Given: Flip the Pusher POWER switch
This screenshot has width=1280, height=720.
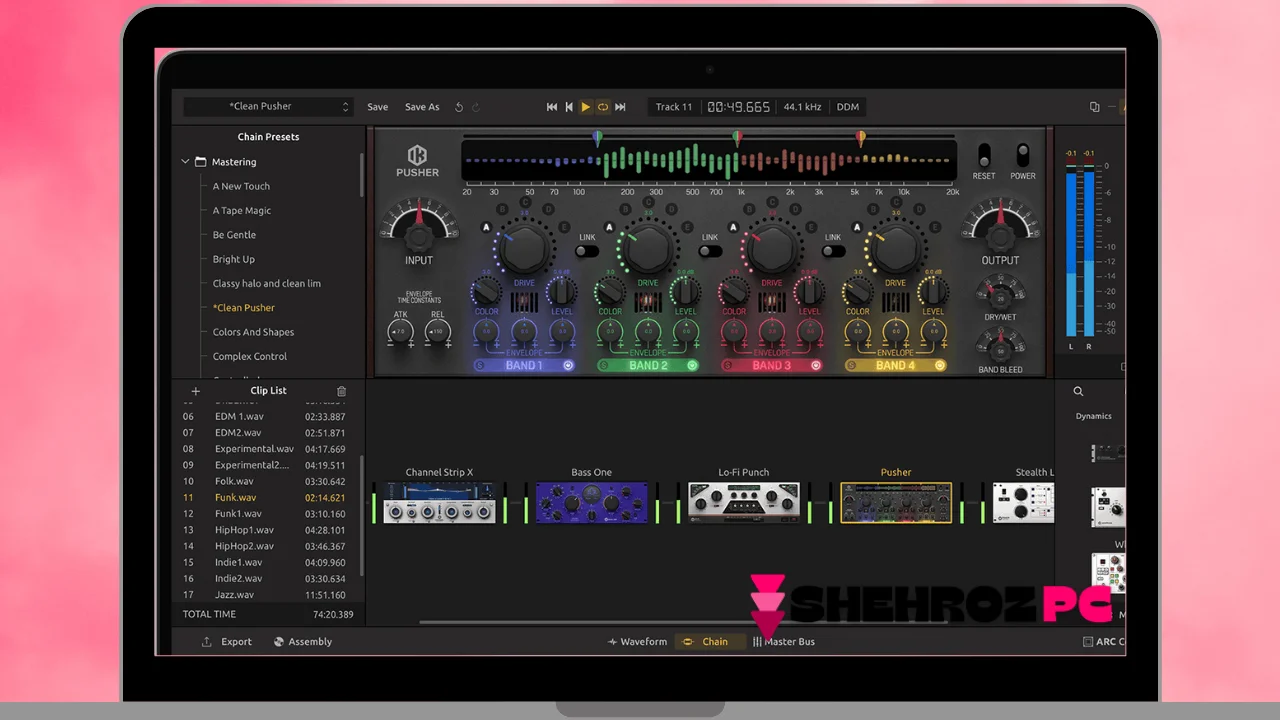Looking at the screenshot, I should (1023, 156).
